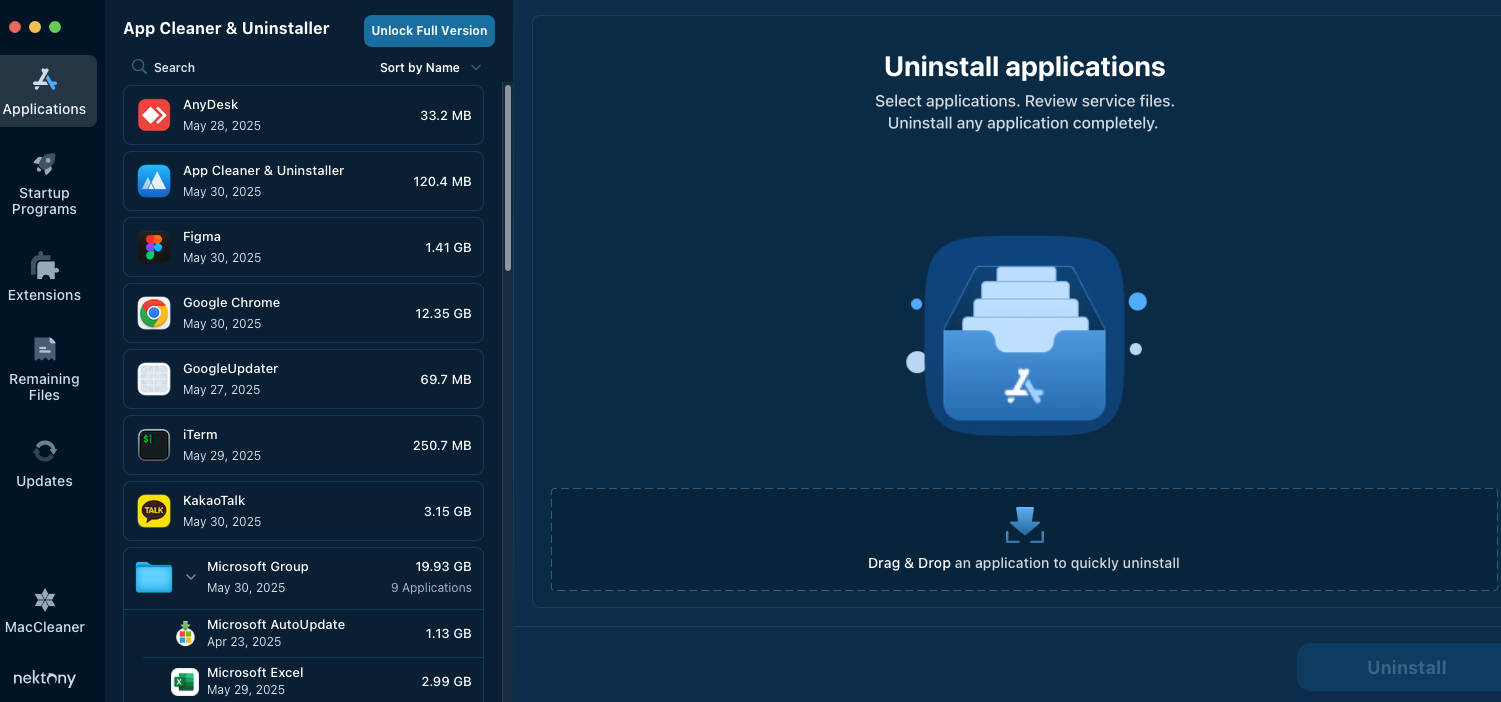Click the App Cleaner & Uninstaller title
The image size is (1501, 702).
226,29
